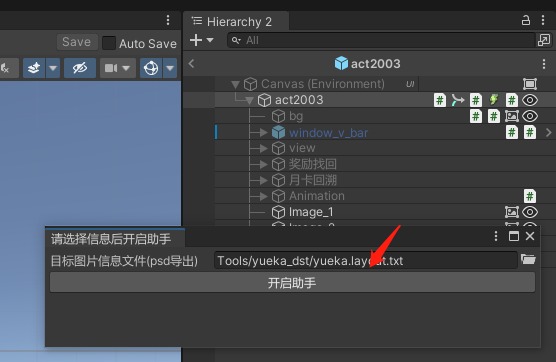
Task: Click the 开启助手 button
Action: click(x=292, y=283)
